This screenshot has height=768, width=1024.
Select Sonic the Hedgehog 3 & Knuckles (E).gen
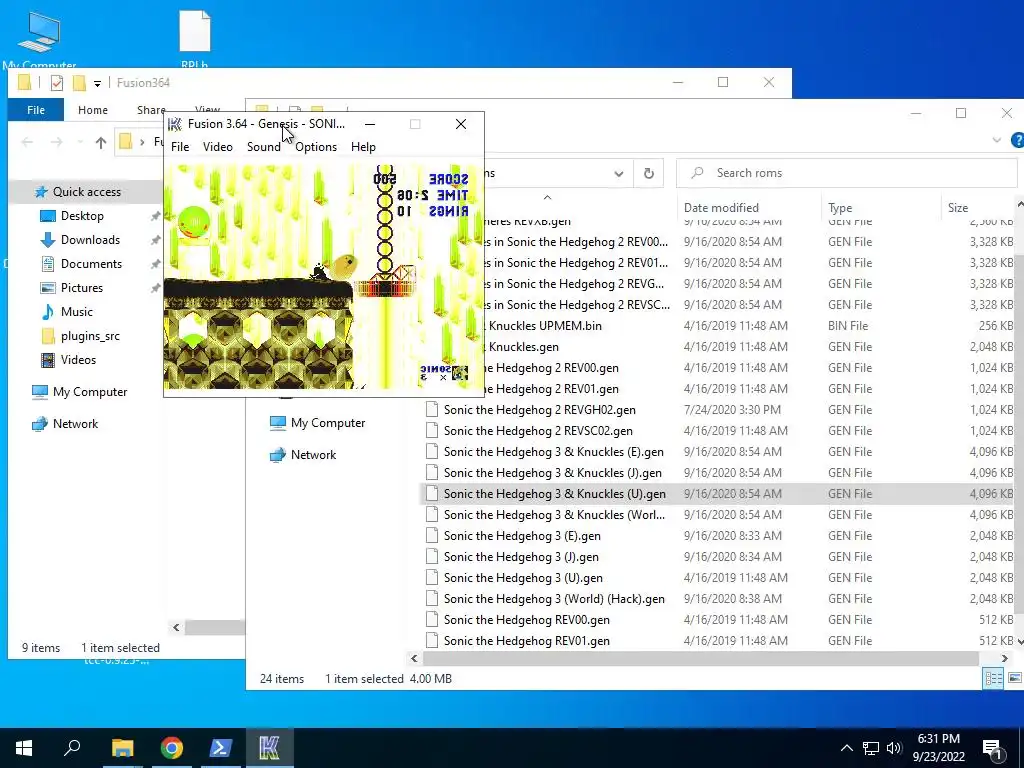(x=554, y=452)
